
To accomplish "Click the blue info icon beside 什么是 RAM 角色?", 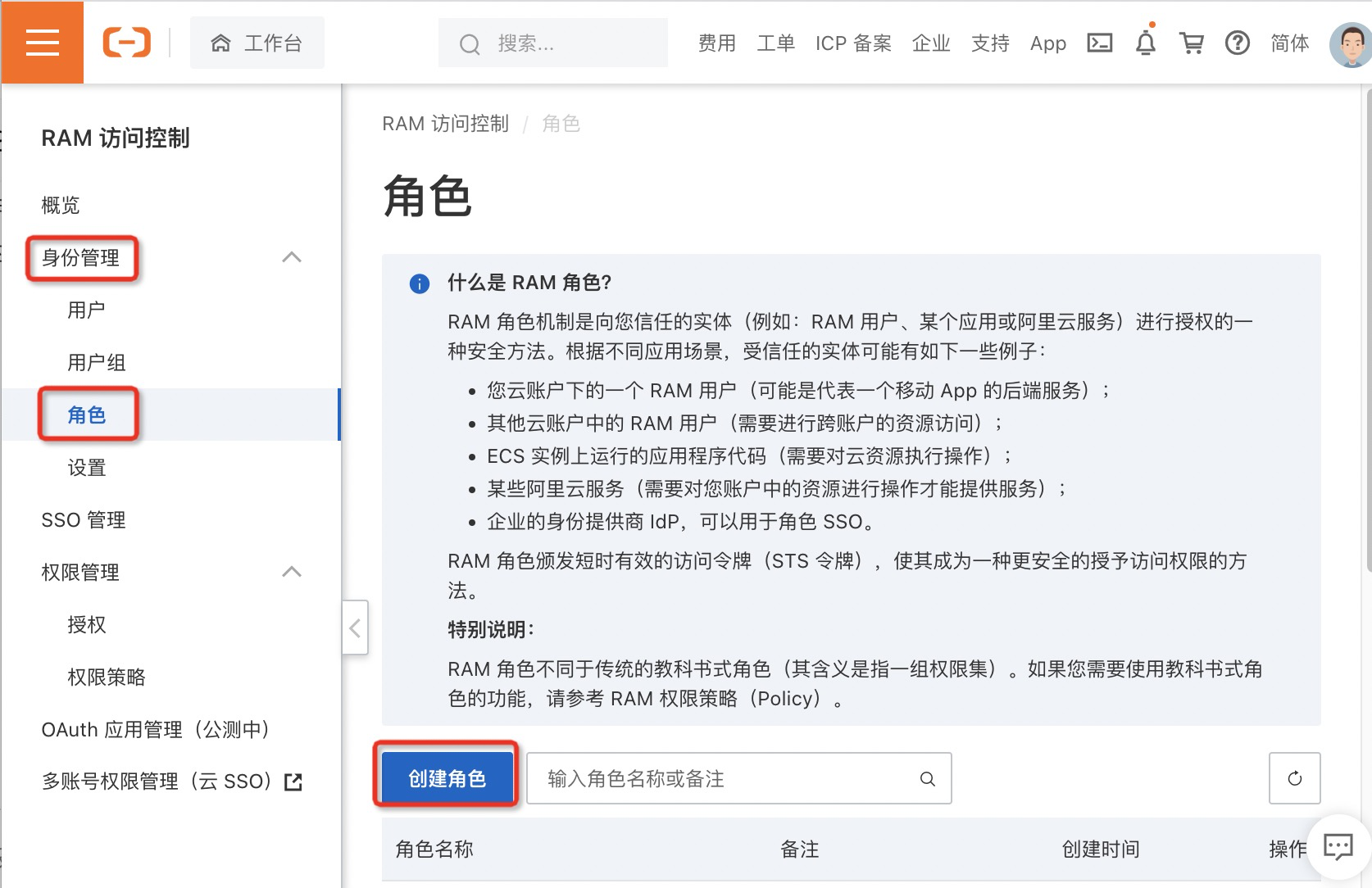I will [x=419, y=284].
